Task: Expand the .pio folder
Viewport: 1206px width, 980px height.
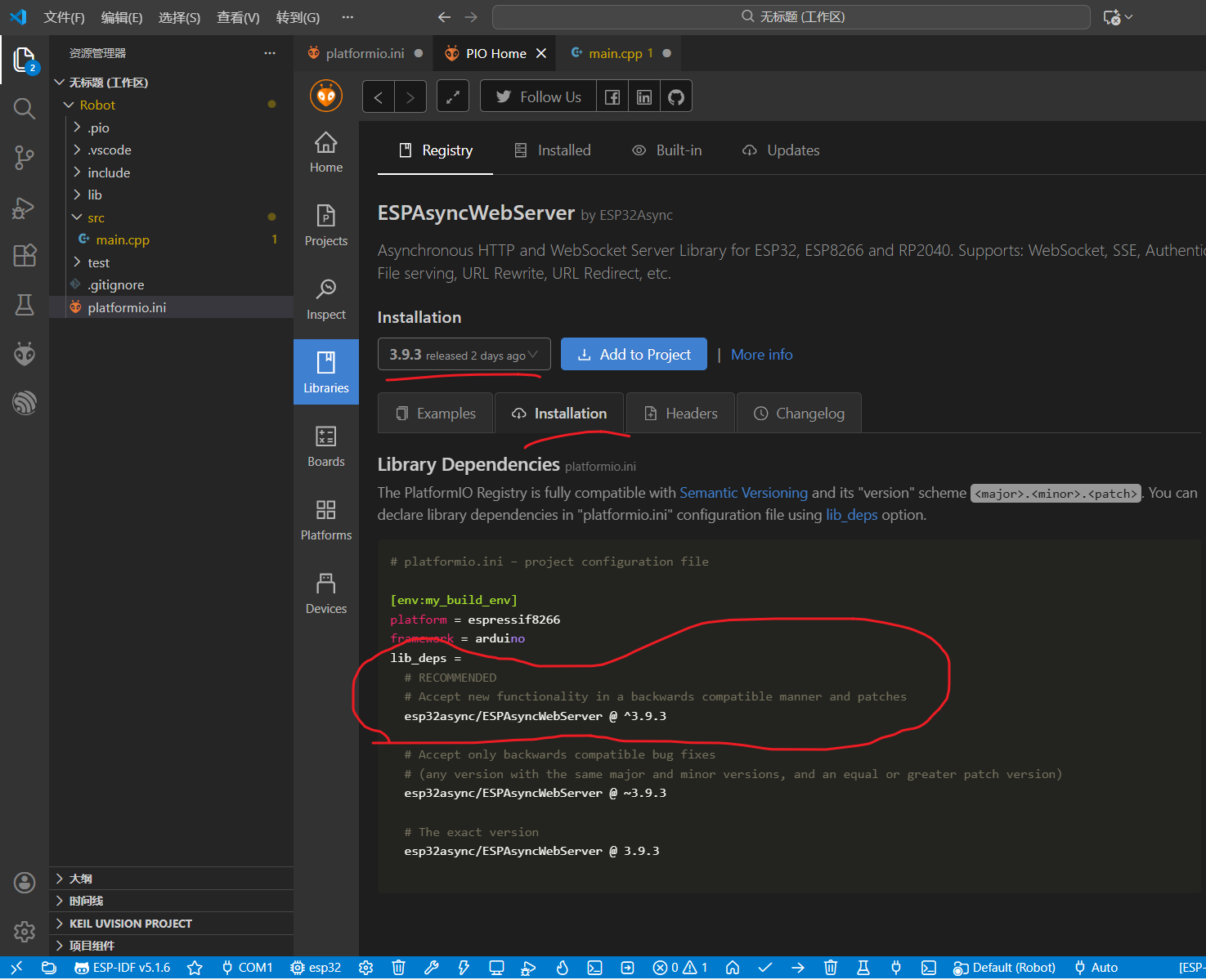Action: [77, 128]
